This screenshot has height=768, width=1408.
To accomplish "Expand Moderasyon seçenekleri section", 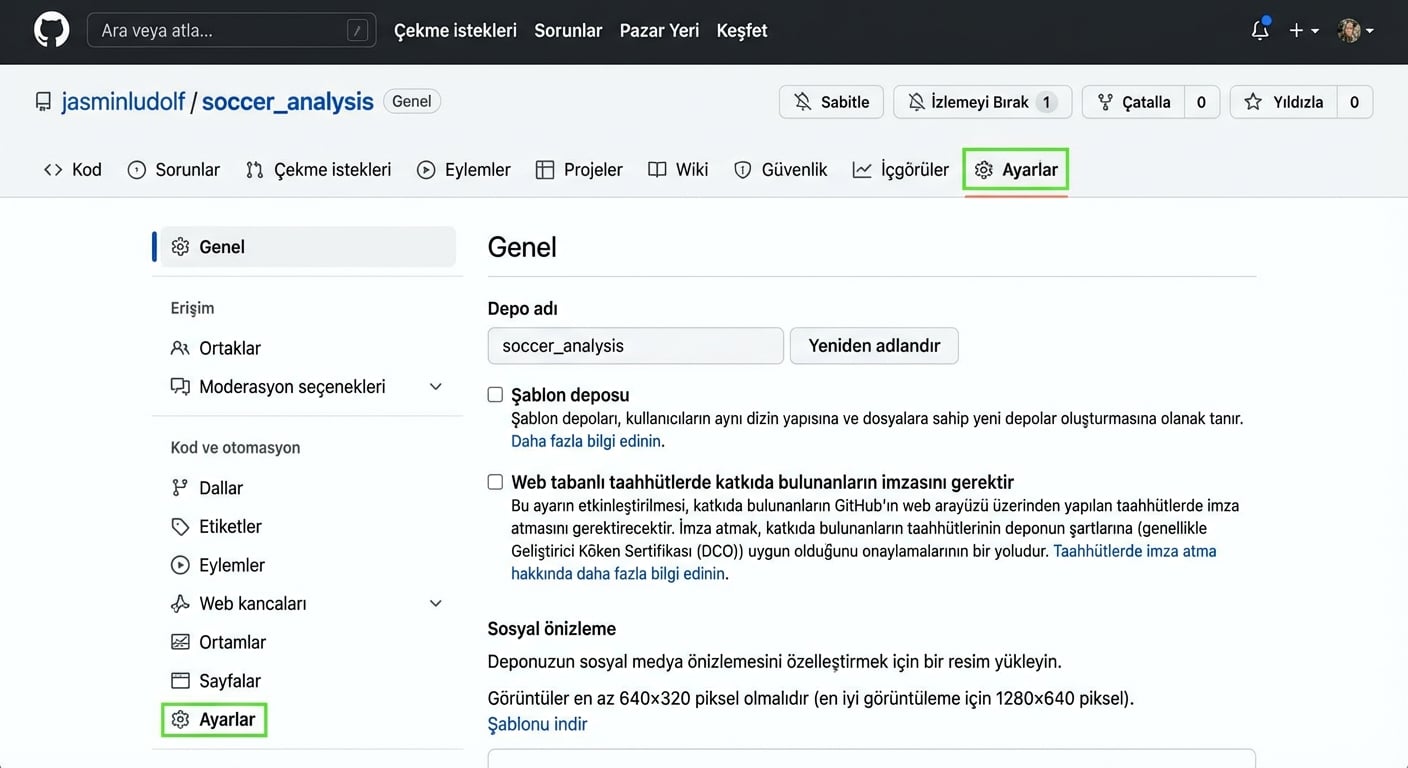I will tap(435, 387).
